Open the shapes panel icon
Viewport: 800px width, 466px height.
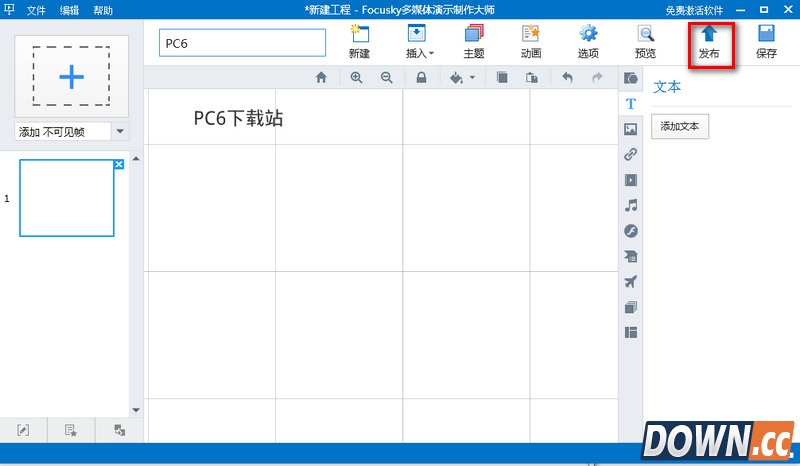tap(631, 78)
